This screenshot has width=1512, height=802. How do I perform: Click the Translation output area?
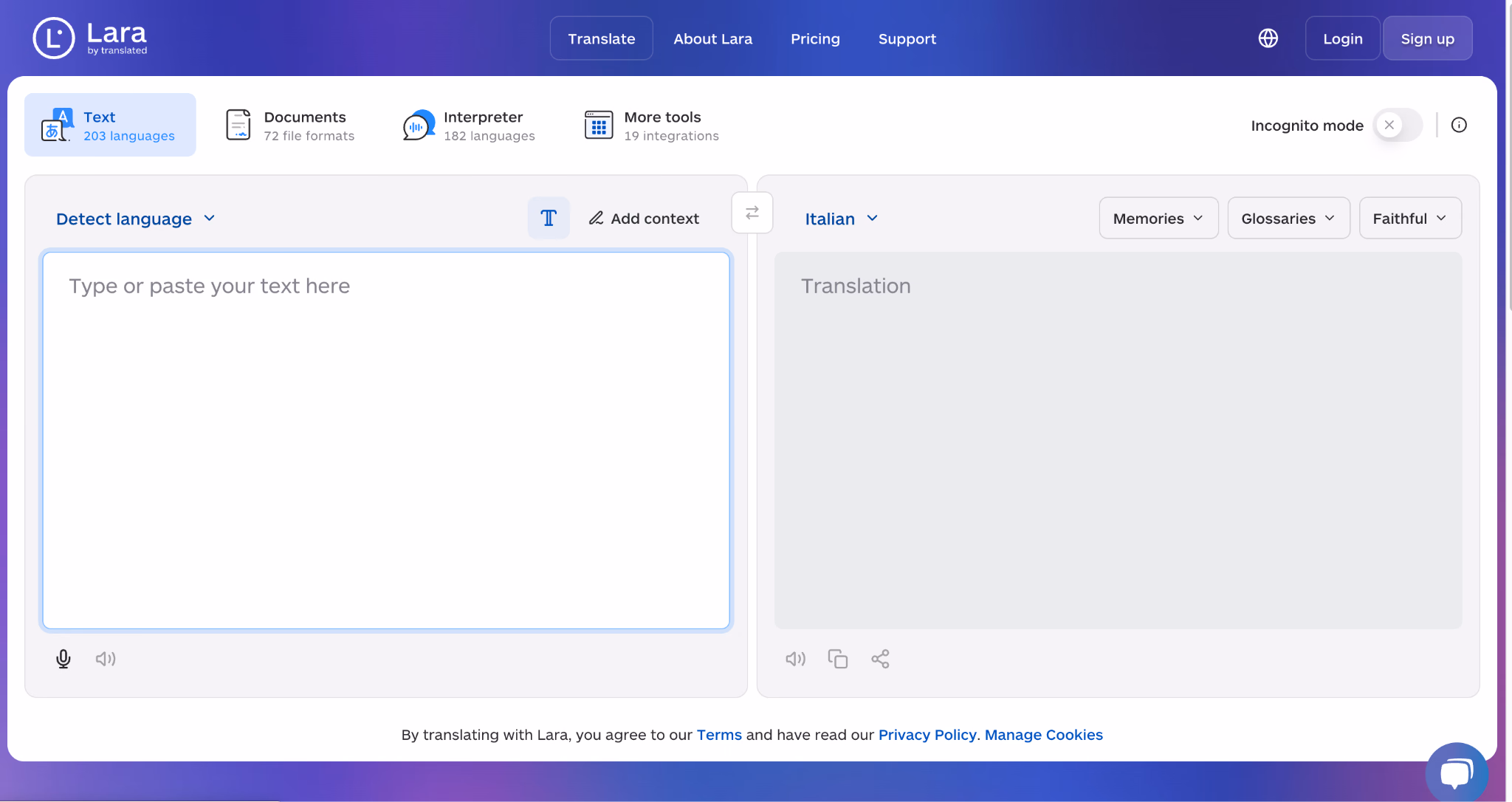[x=1118, y=441]
